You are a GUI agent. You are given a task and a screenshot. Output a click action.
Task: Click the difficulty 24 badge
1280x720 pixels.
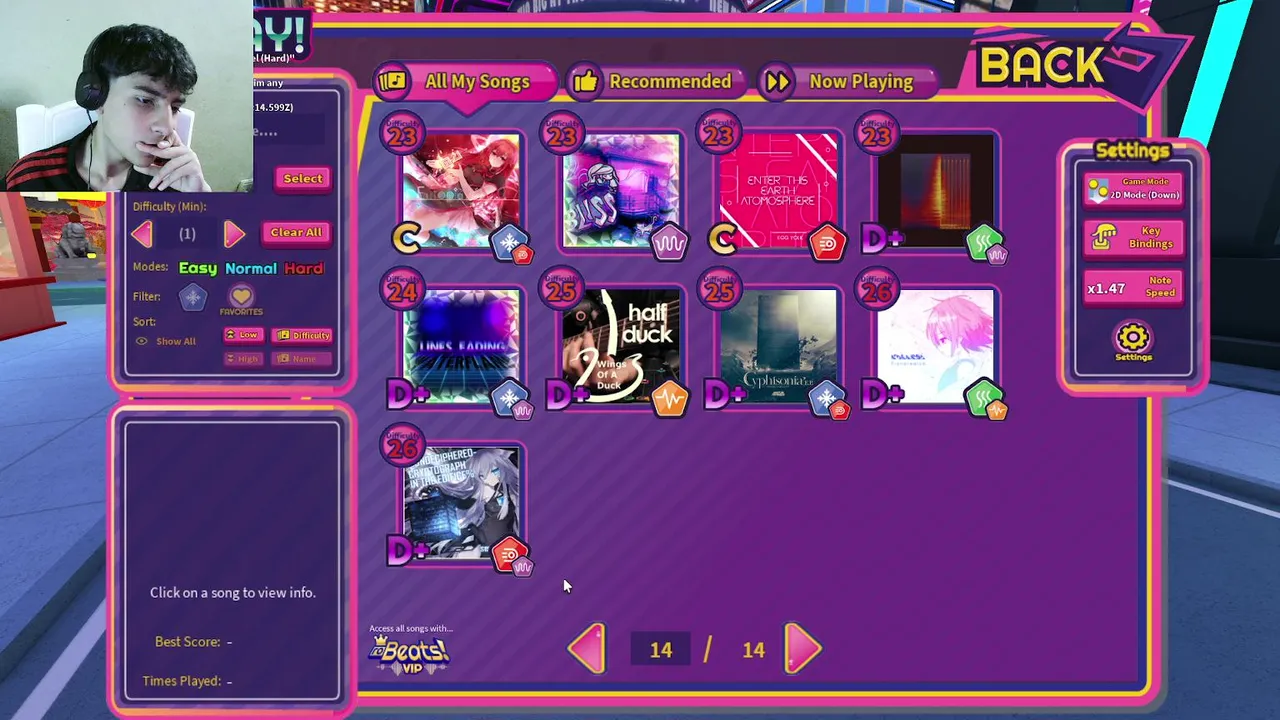[402, 291]
